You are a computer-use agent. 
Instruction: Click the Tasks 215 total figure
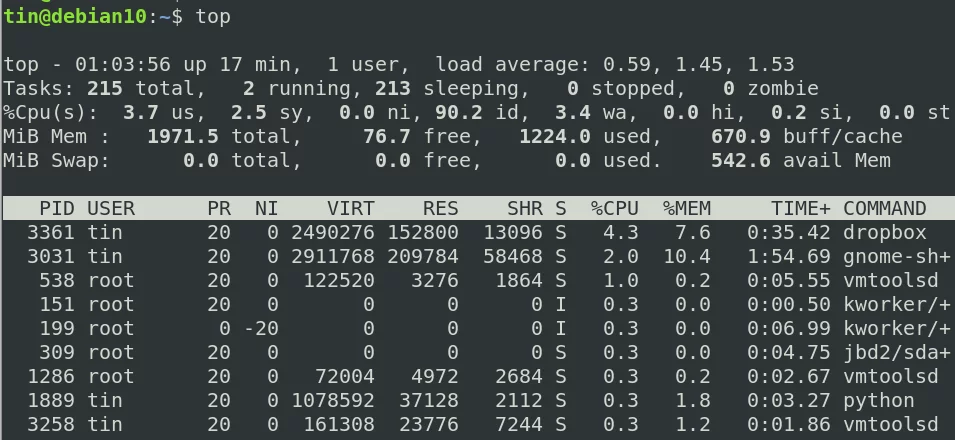point(105,88)
